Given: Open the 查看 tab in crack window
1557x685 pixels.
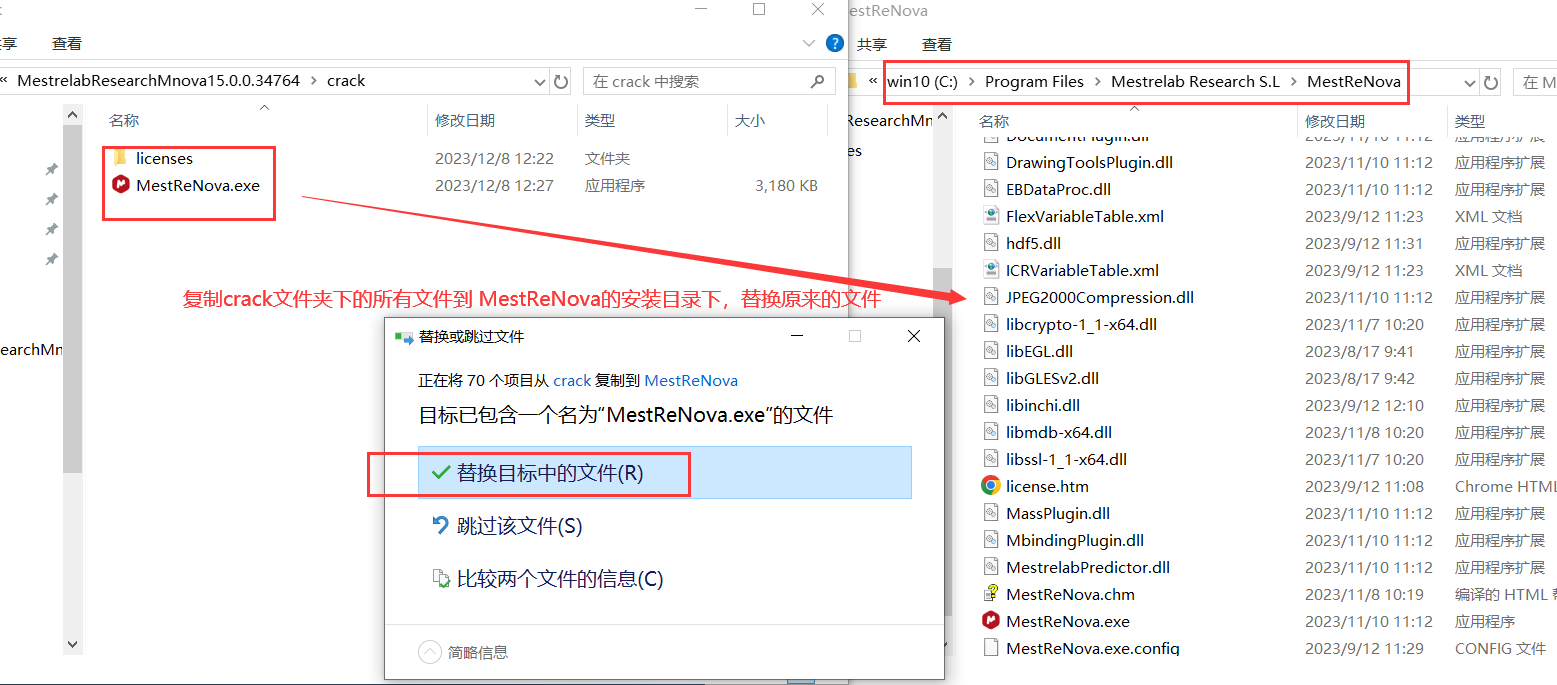Looking at the screenshot, I should [67, 44].
